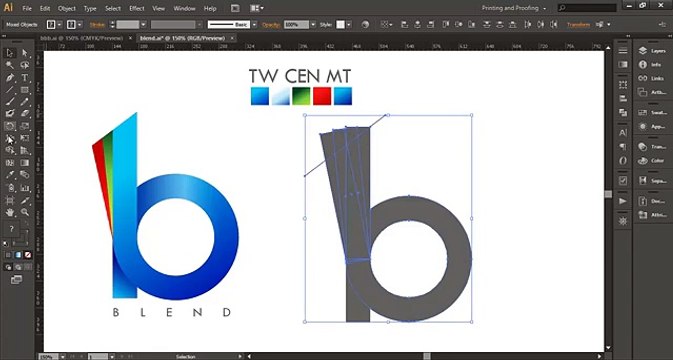Open the stroke weight dropdown
Image resolution: width=673 pixels, height=360 pixels.
coord(143,25)
